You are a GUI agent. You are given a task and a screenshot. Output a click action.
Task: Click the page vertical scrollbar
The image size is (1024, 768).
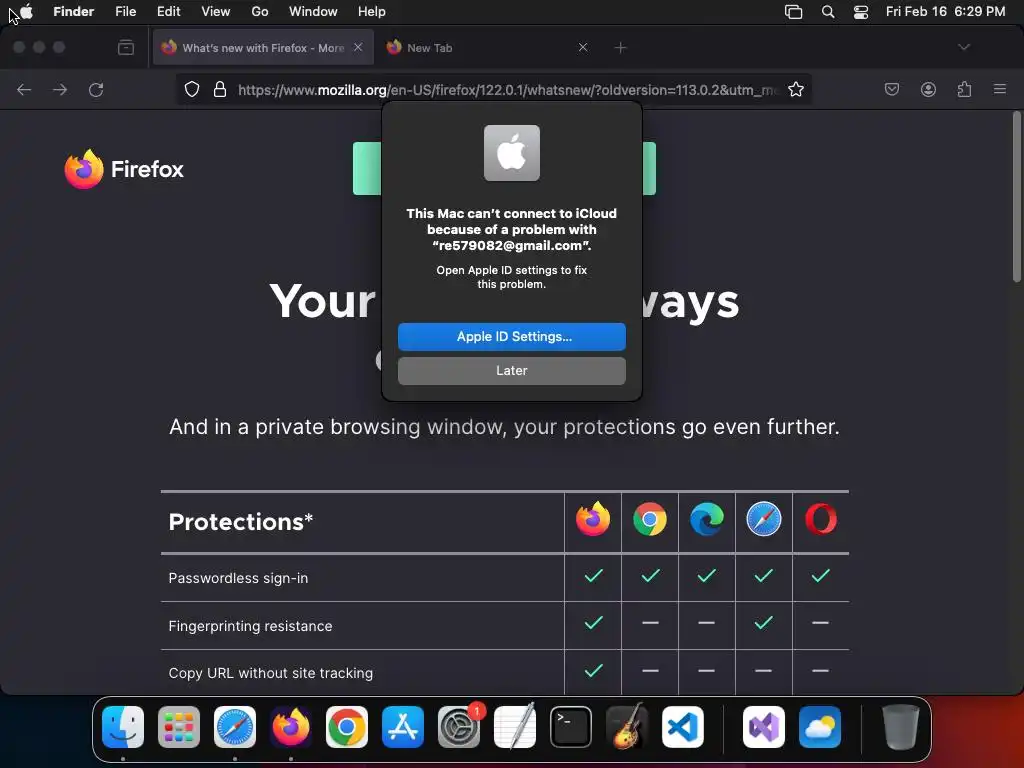(1016, 197)
